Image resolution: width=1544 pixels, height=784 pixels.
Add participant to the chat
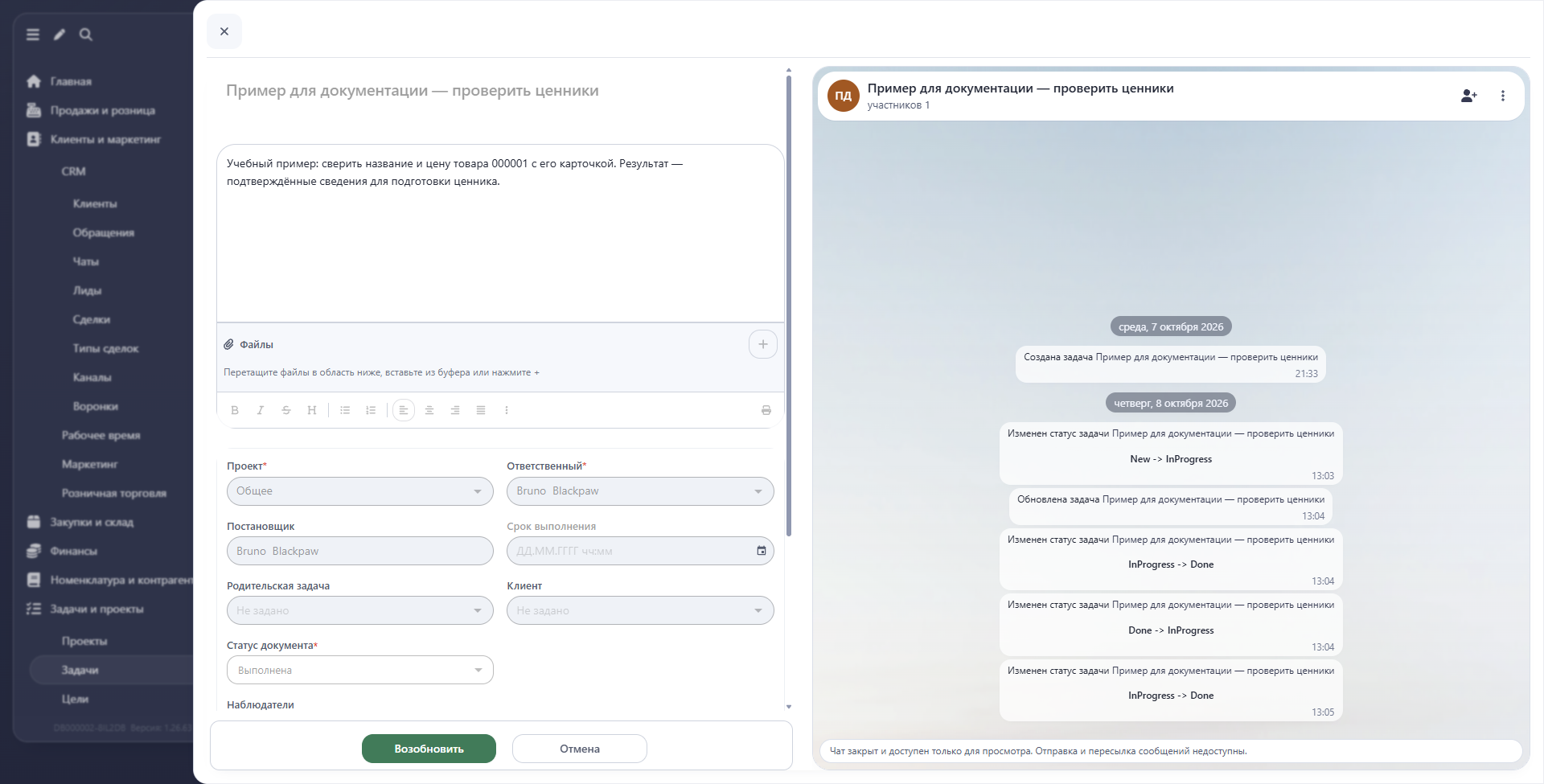point(1469,96)
